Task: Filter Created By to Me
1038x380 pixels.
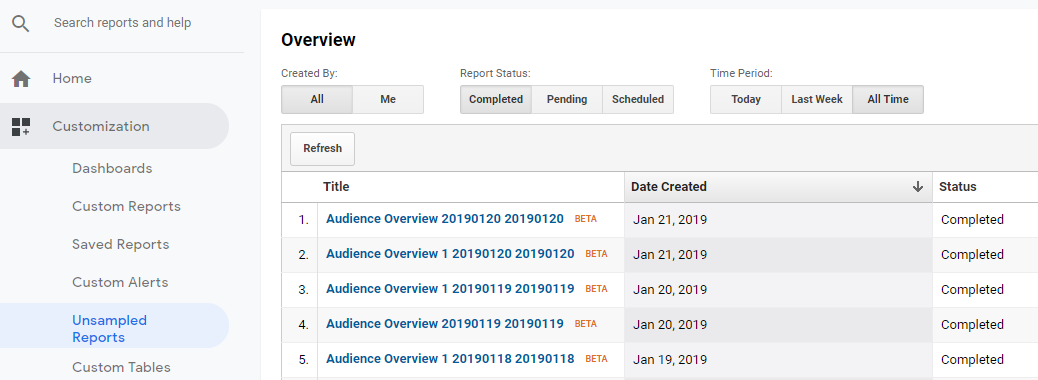Action: pos(388,99)
